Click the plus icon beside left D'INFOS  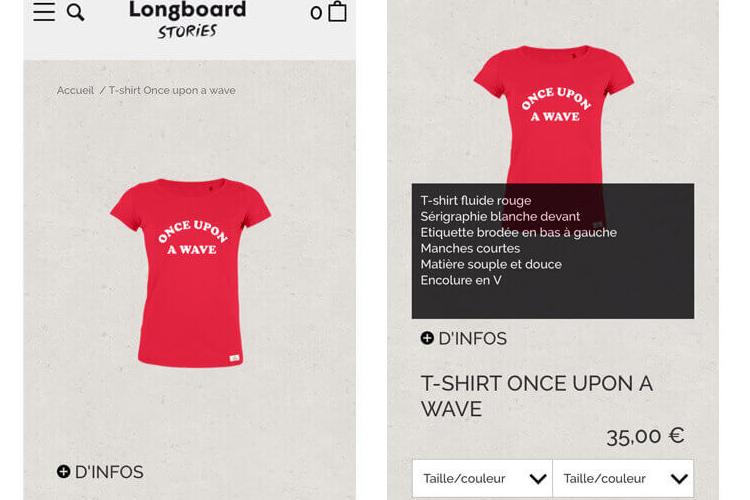click(x=64, y=472)
